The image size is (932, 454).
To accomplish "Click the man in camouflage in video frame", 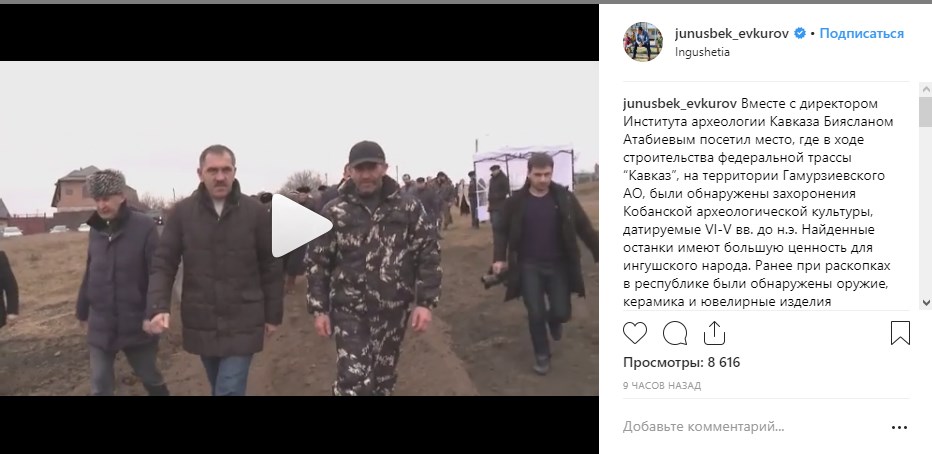I will [373, 269].
